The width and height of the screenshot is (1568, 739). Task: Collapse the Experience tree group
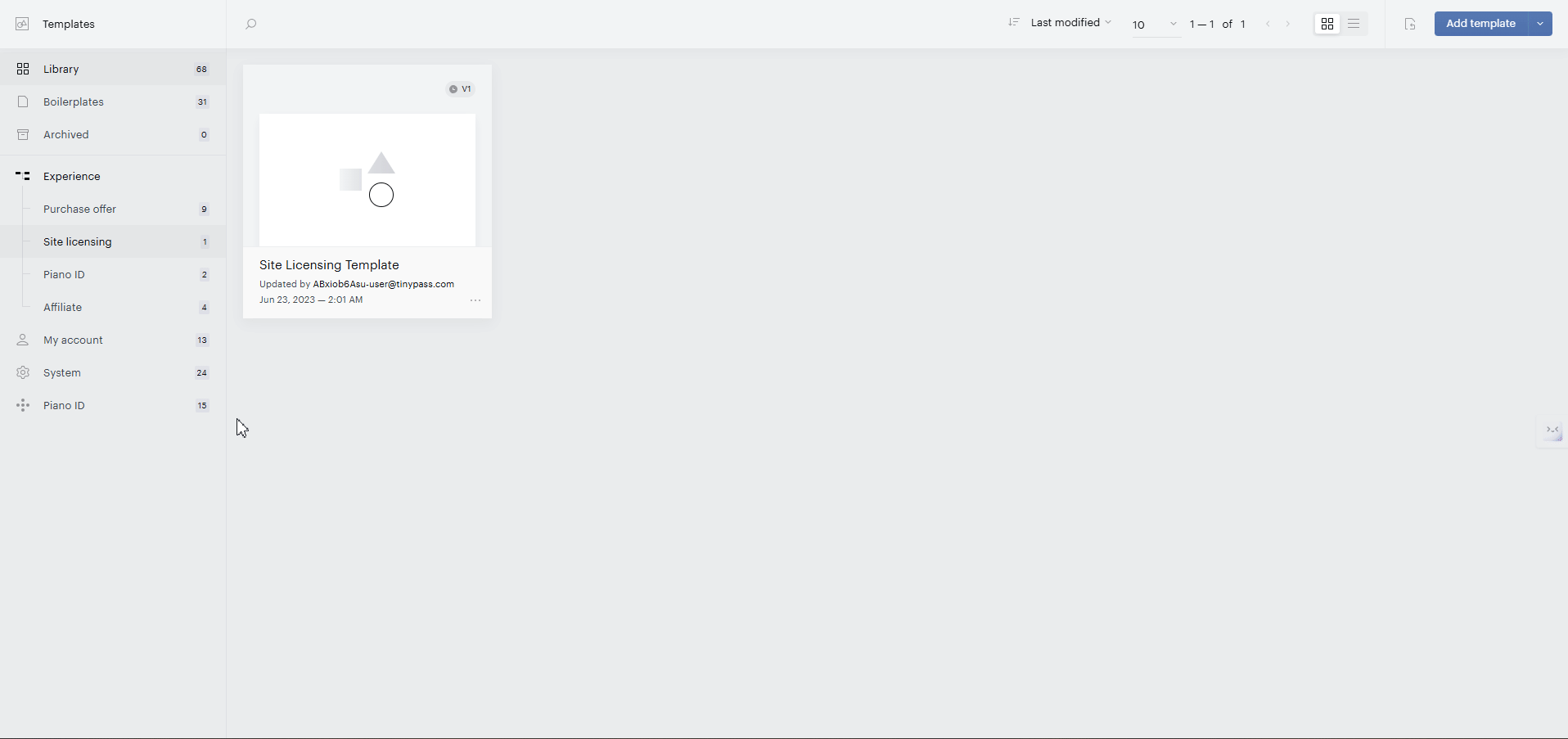coord(113,176)
